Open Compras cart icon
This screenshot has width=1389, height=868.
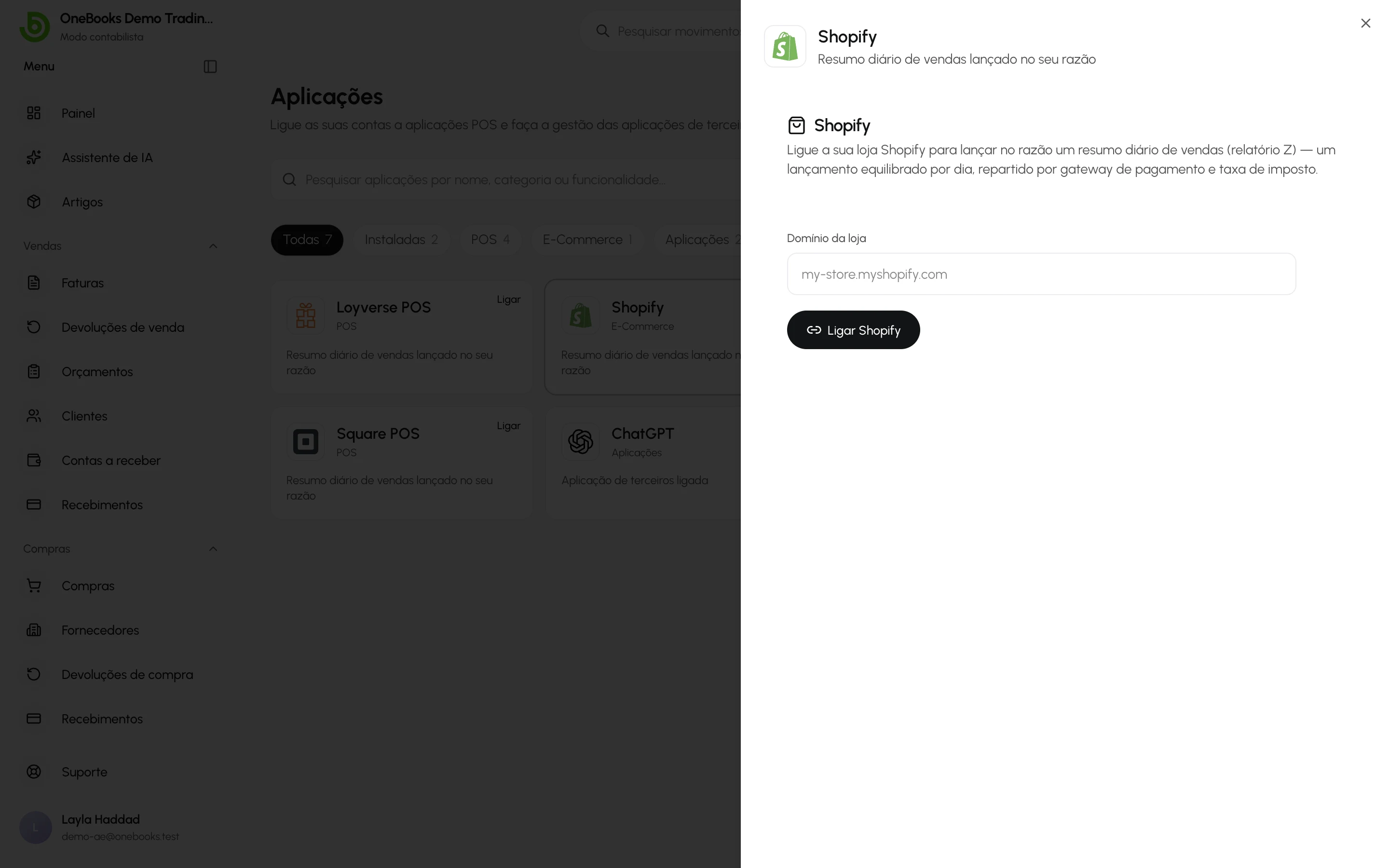tap(34, 585)
